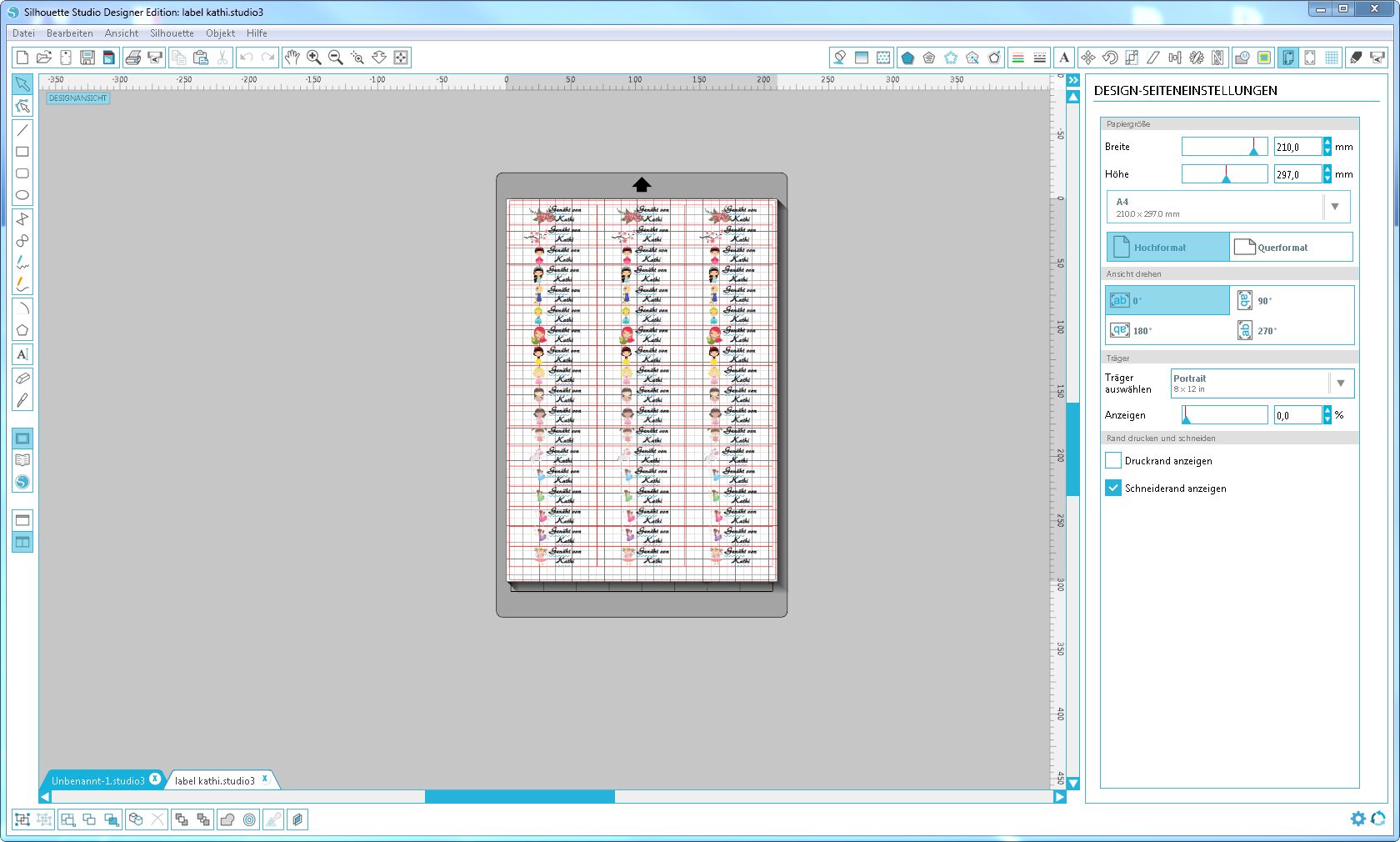Click the Zoom In magnifier icon

(x=314, y=58)
